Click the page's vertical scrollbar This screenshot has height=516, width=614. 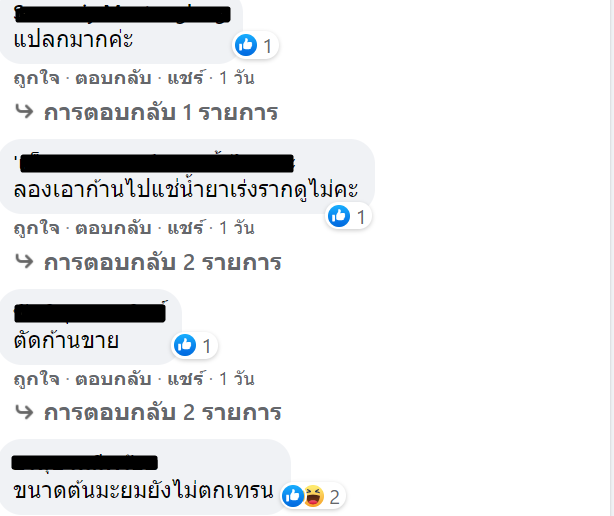coord(611,258)
